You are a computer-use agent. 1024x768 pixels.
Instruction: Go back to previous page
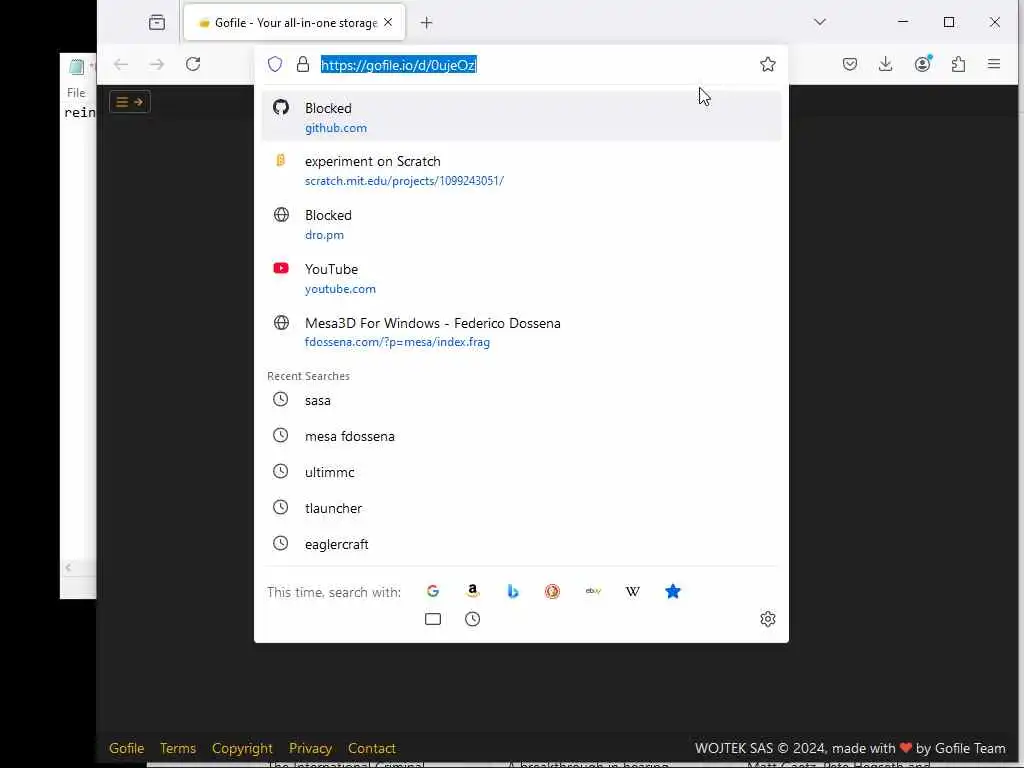(121, 64)
